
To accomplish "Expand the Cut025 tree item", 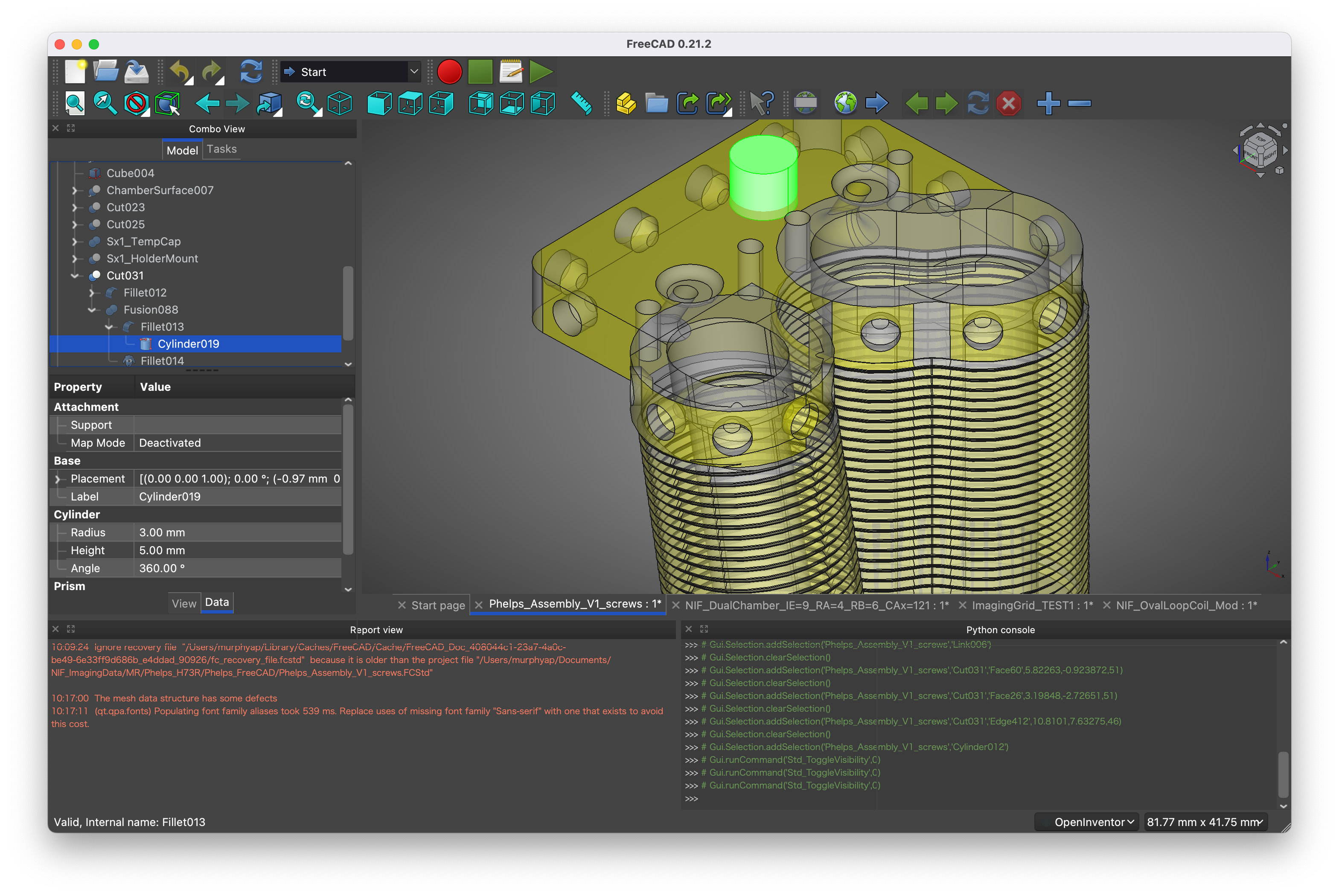I will coord(75,224).
